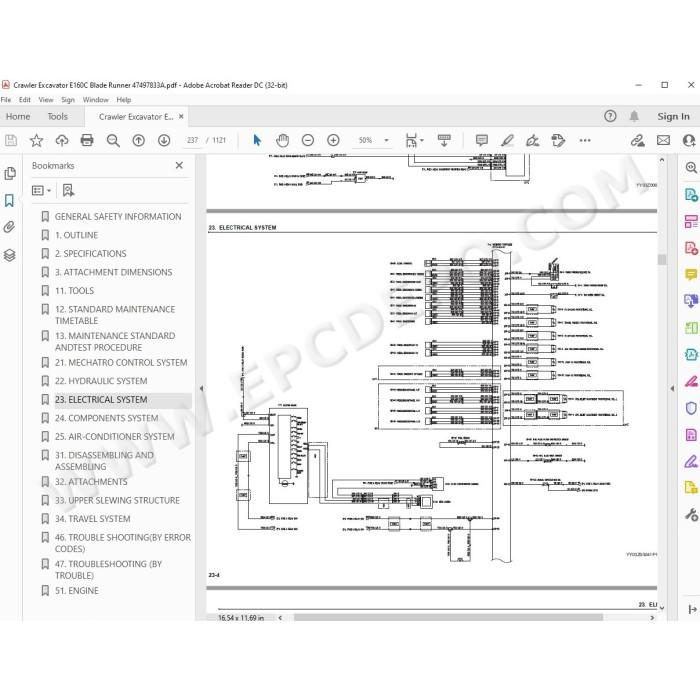700x700 pixels.
Task: Open the notifications bell
Action: [634, 117]
